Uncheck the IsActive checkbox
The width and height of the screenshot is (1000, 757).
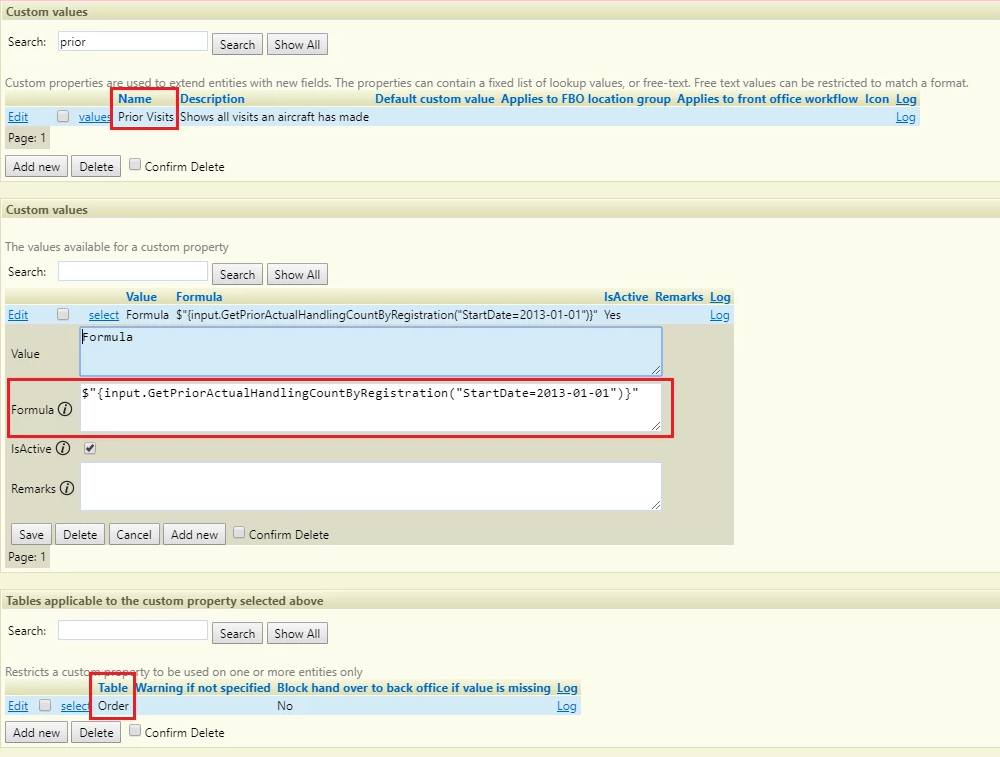pos(90,448)
